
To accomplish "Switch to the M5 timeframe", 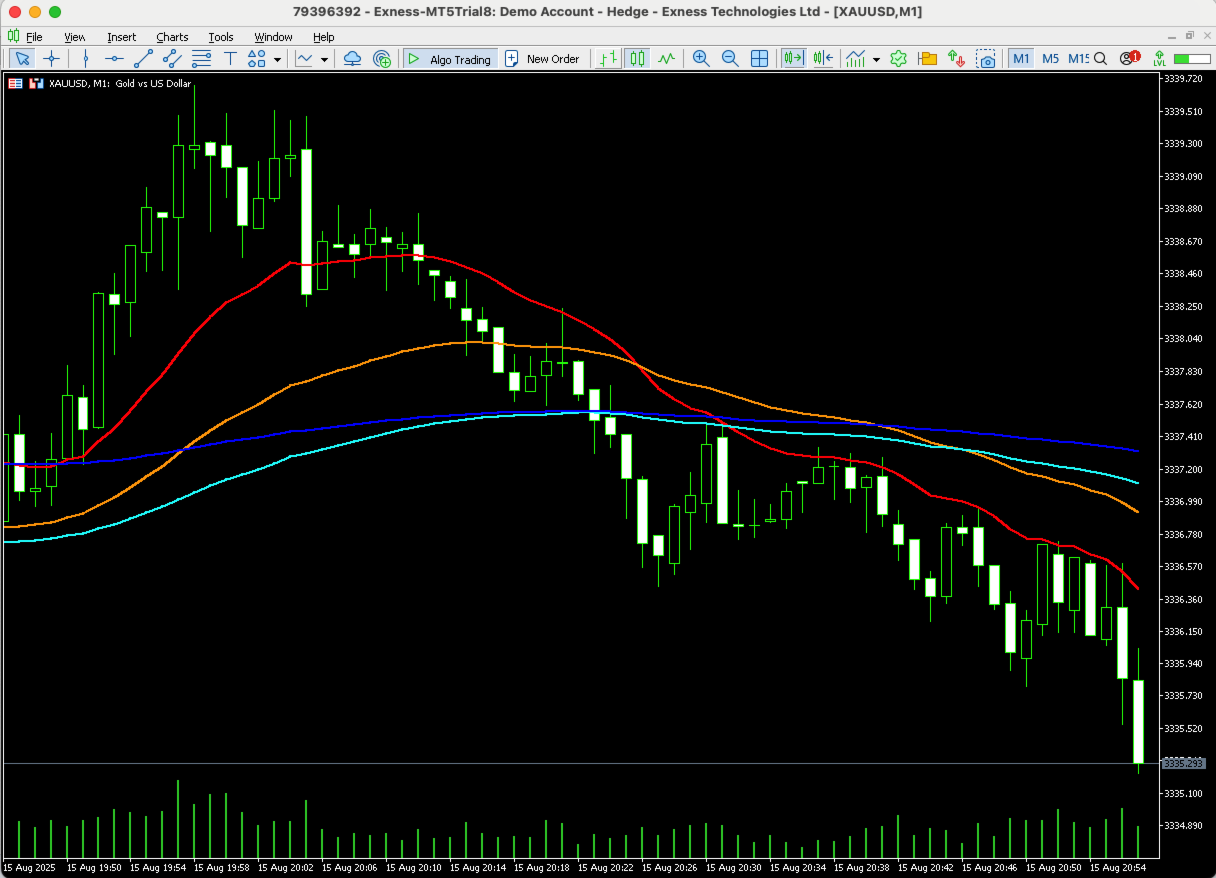I will (x=1050, y=59).
